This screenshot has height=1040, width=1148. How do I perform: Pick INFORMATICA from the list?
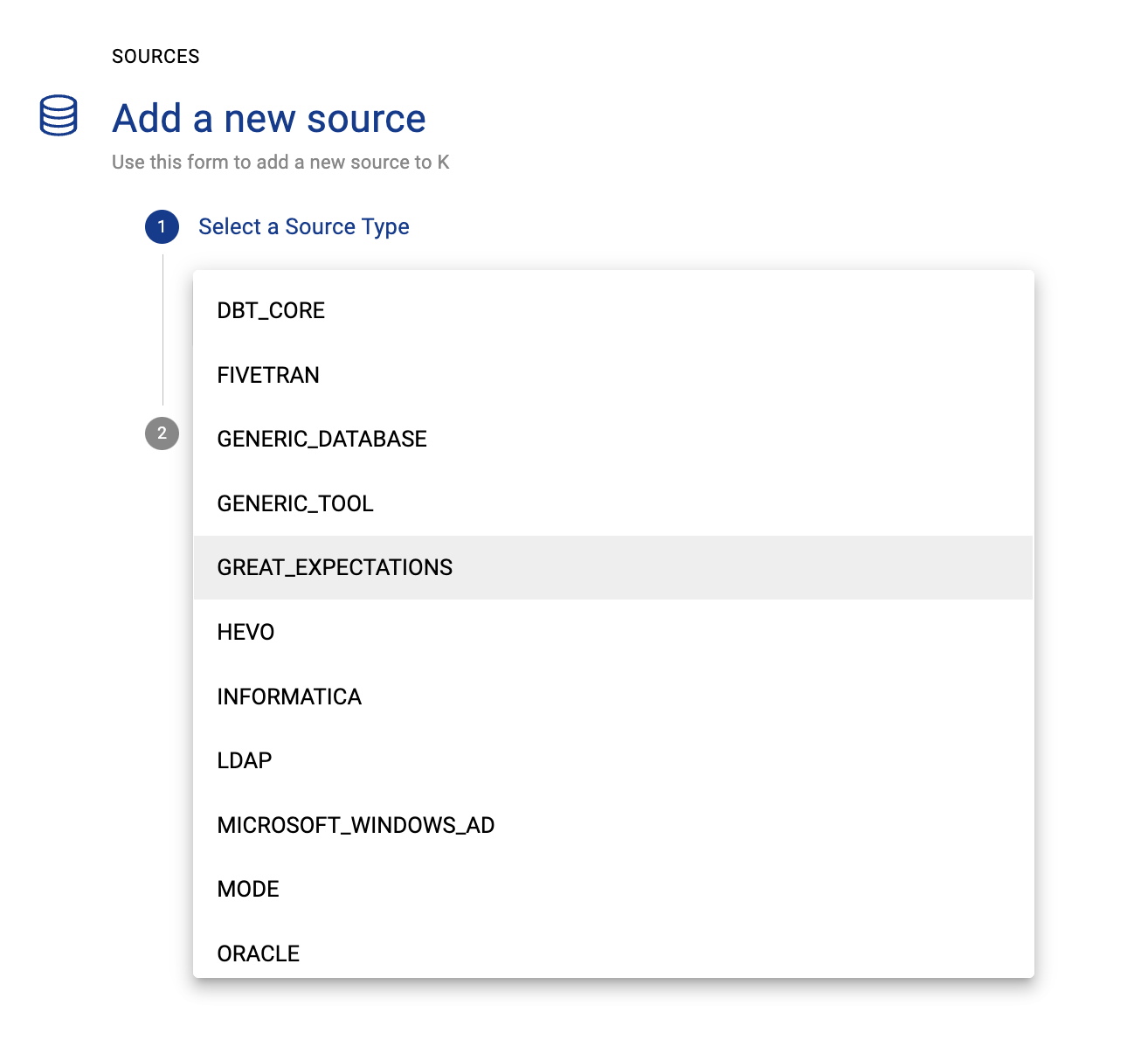[289, 697]
